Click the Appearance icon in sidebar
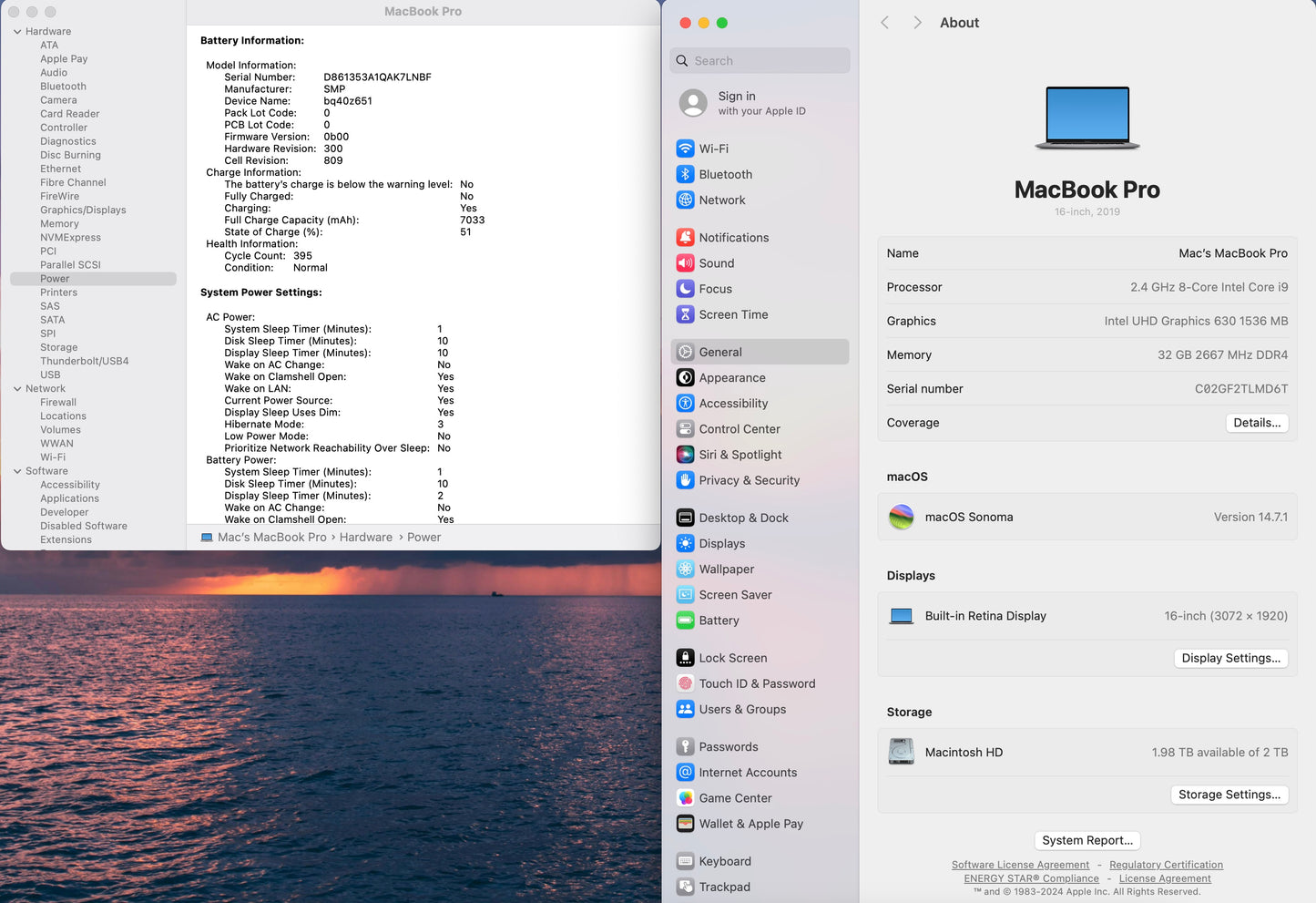1316x903 pixels. click(x=686, y=377)
